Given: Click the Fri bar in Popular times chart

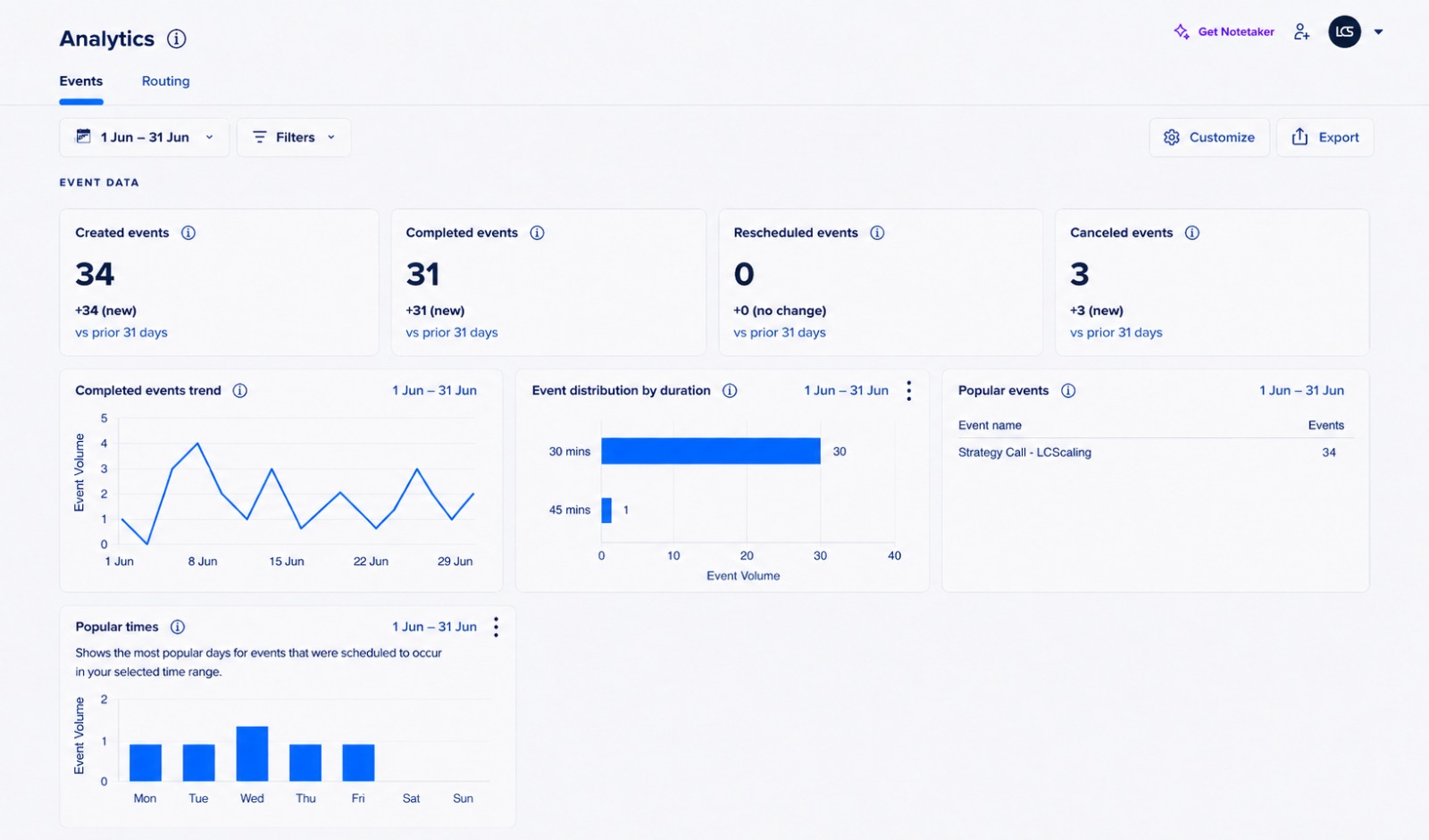Looking at the screenshot, I should [x=358, y=763].
